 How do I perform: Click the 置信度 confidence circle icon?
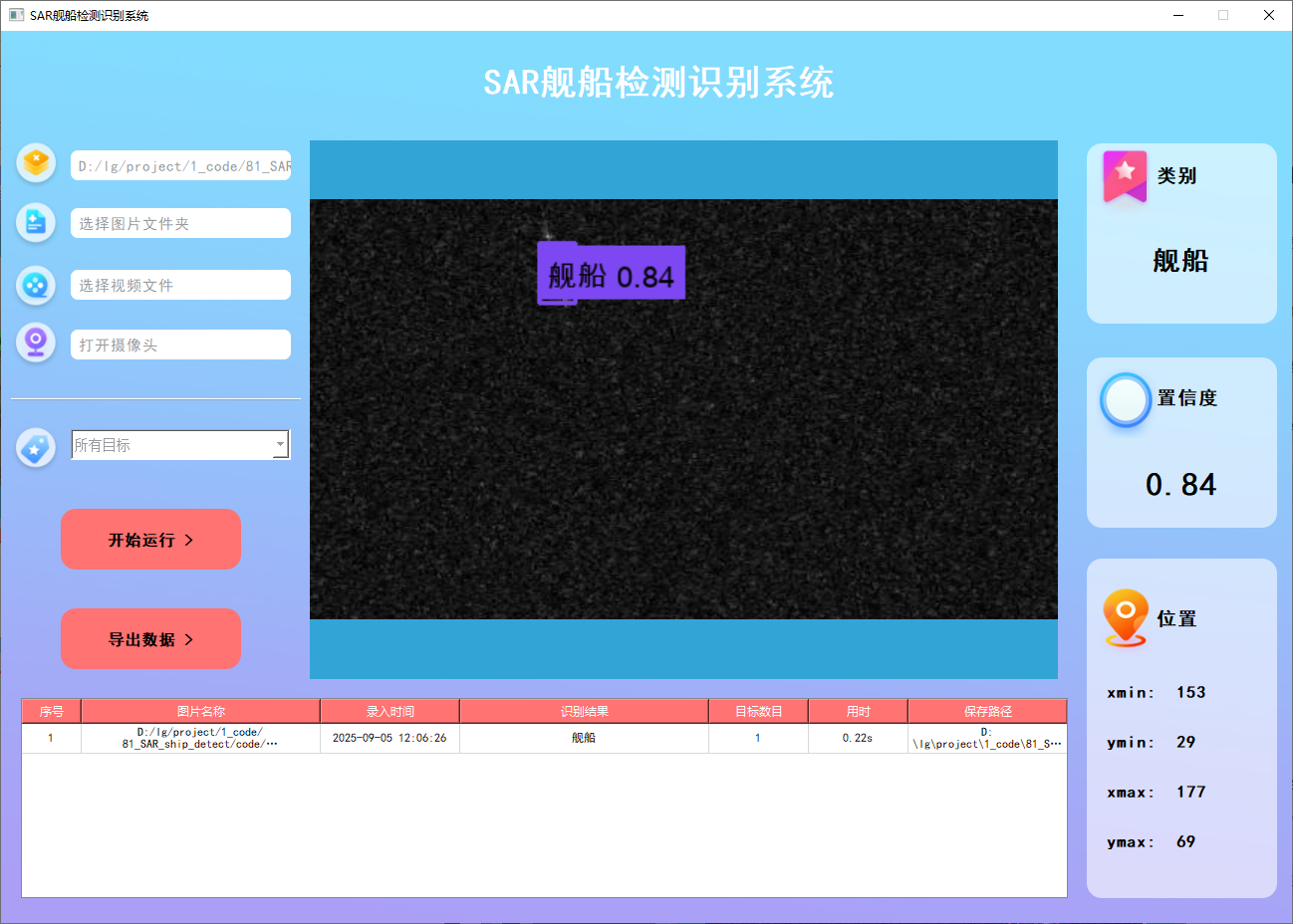pos(1126,400)
